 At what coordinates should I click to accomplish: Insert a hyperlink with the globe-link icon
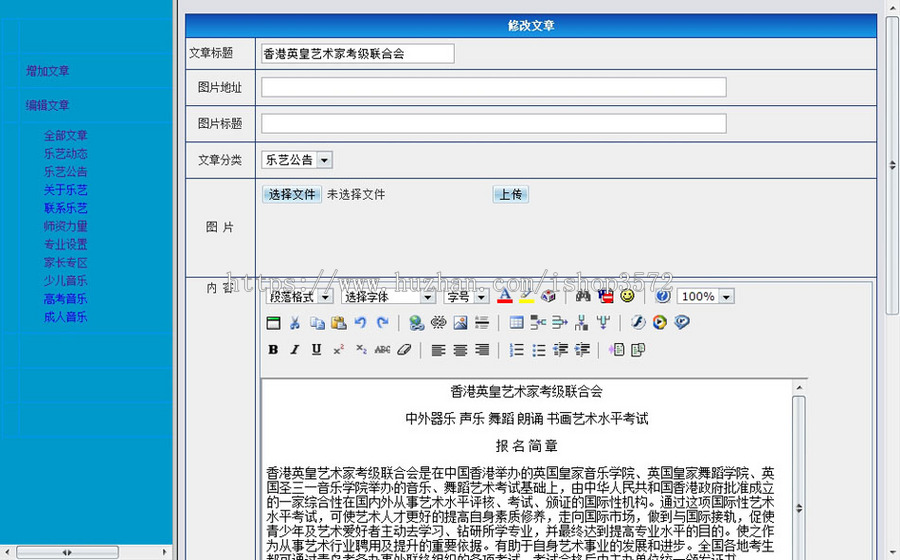[417, 323]
